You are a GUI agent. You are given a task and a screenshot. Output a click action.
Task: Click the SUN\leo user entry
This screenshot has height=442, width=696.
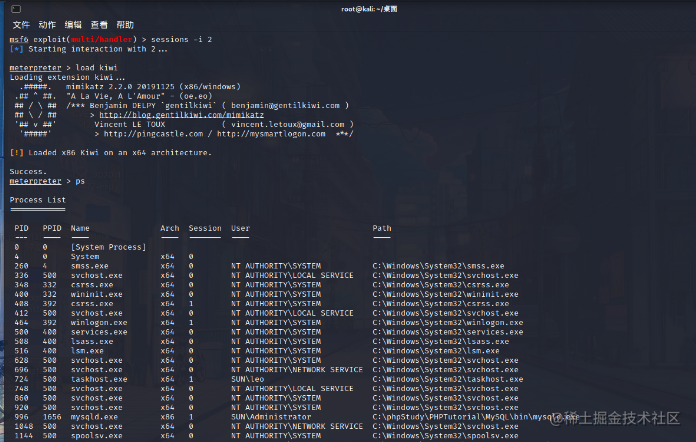coord(247,379)
